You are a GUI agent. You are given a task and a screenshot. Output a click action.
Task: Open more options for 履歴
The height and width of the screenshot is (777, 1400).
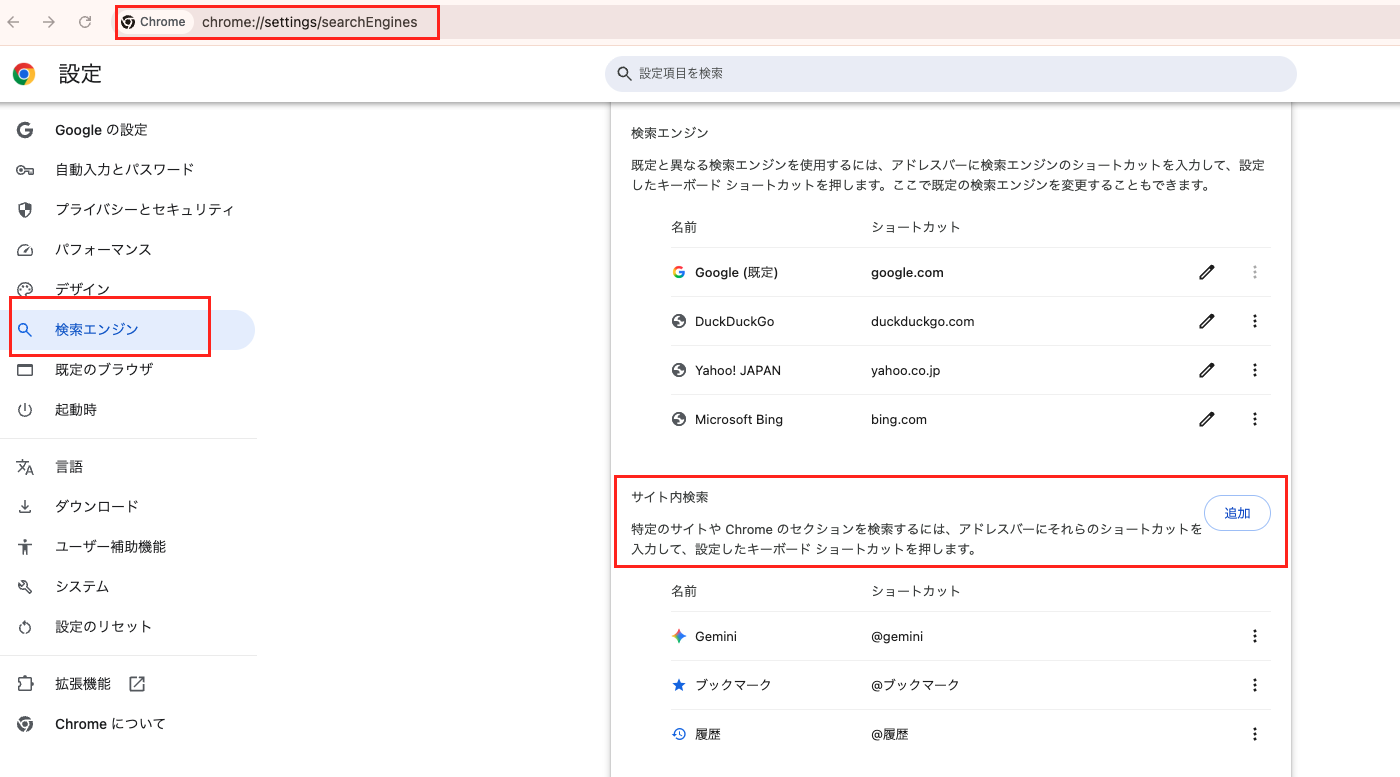coord(1255,734)
